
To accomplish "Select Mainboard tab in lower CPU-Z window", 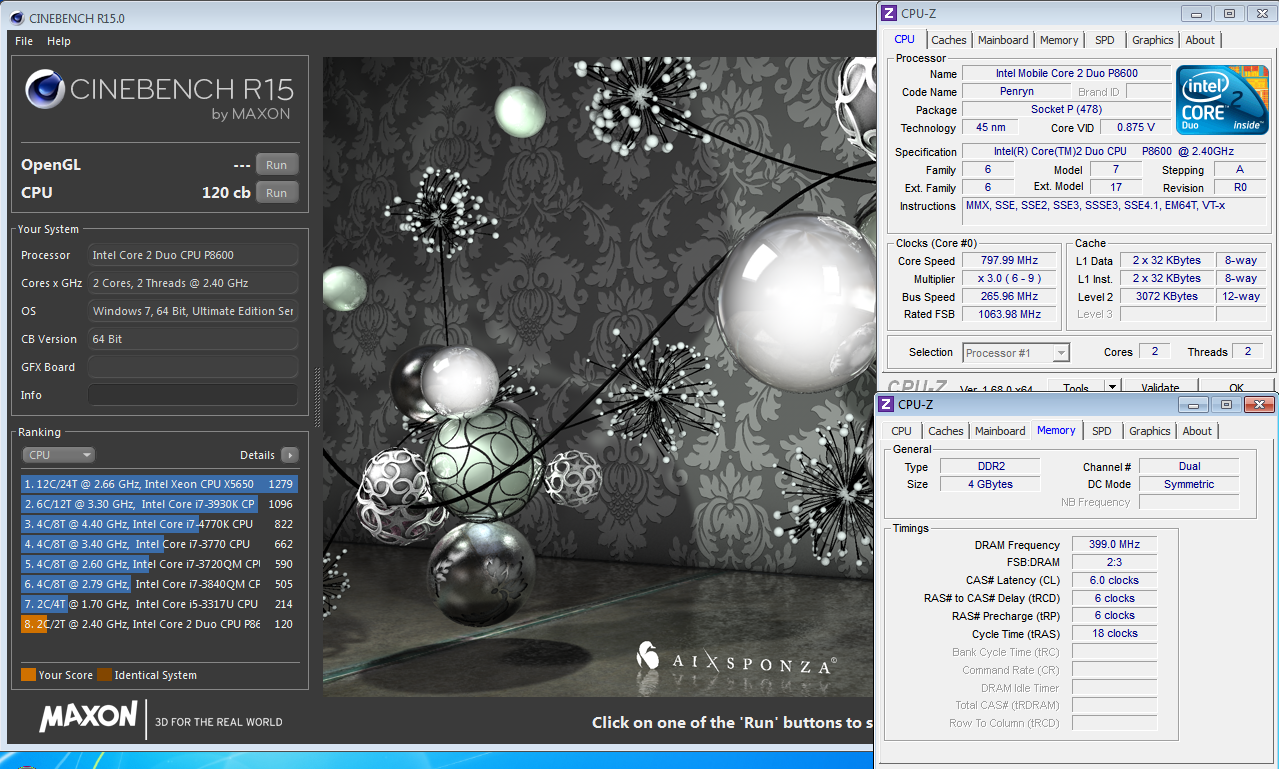I will 1000,431.
